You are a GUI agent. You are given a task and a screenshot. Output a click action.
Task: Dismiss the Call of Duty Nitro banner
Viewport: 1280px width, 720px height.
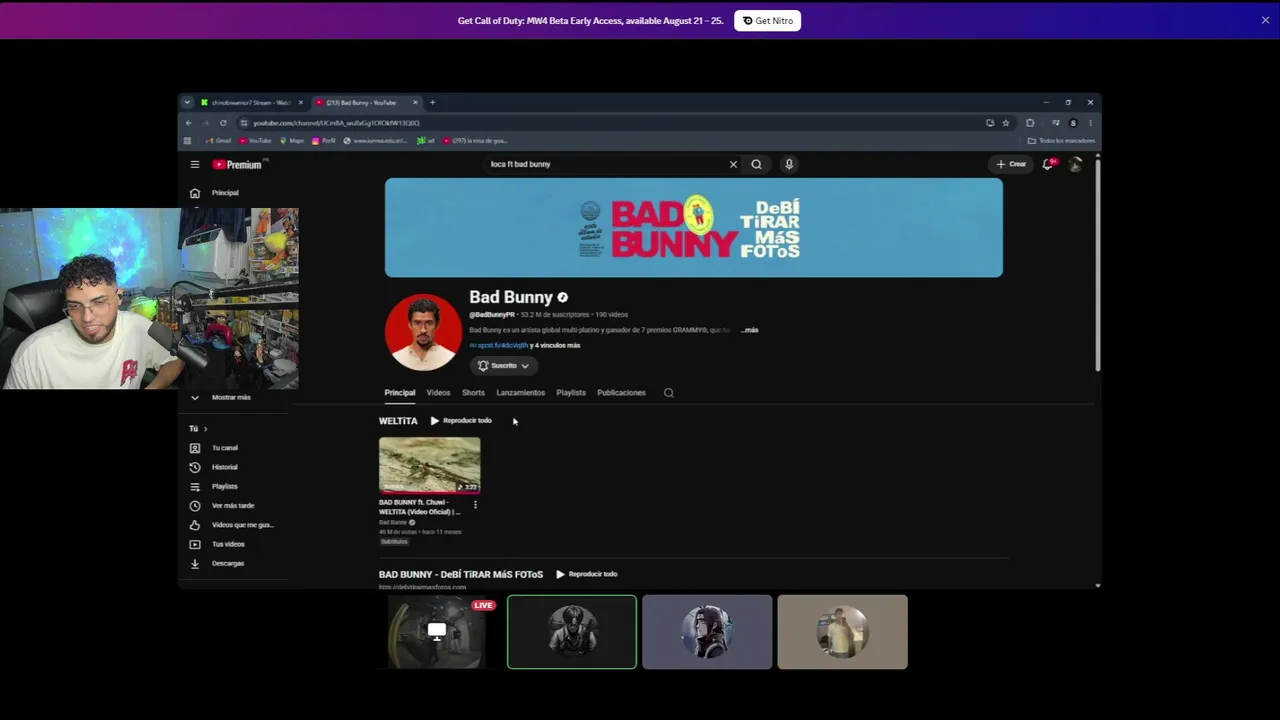pyautogui.click(x=1265, y=20)
